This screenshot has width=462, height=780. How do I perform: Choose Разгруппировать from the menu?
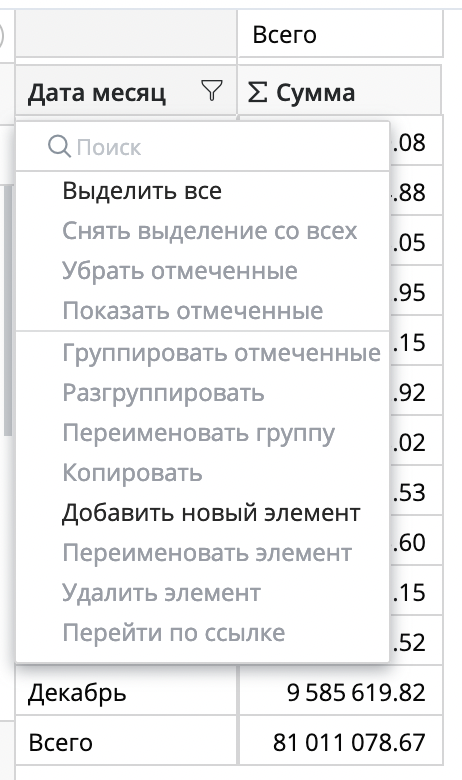(163, 393)
